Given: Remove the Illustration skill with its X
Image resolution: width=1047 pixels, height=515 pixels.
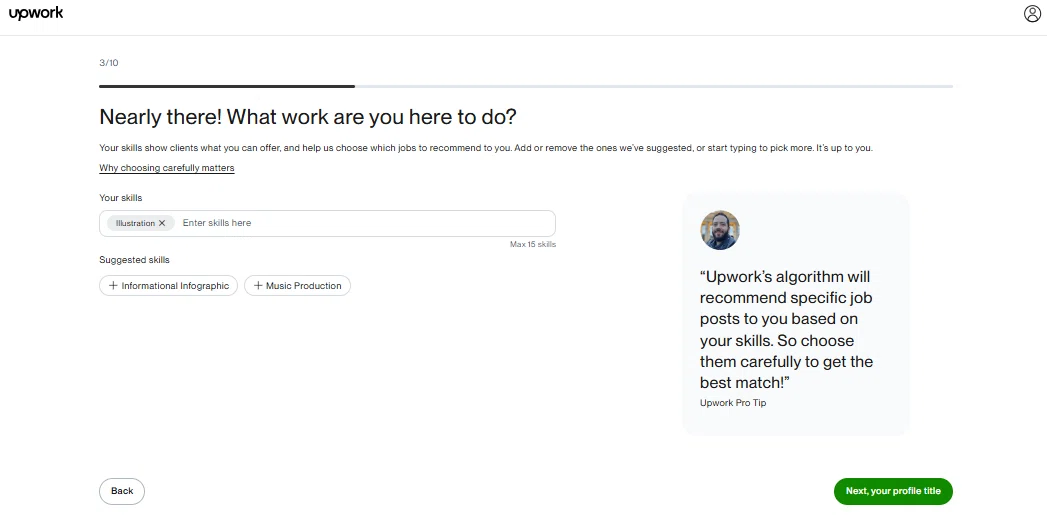Looking at the screenshot, I should pyautogui.click(x=162, y=223).
